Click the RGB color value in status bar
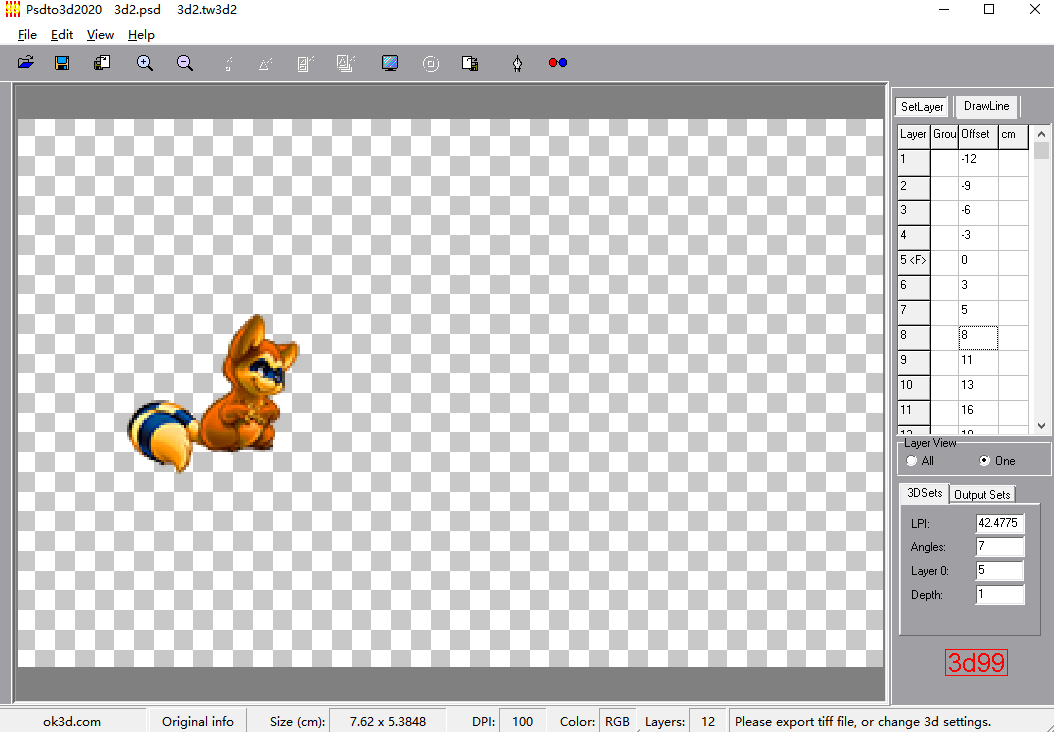This screenshot has height=732, width=1054. [x=617, y=721]
